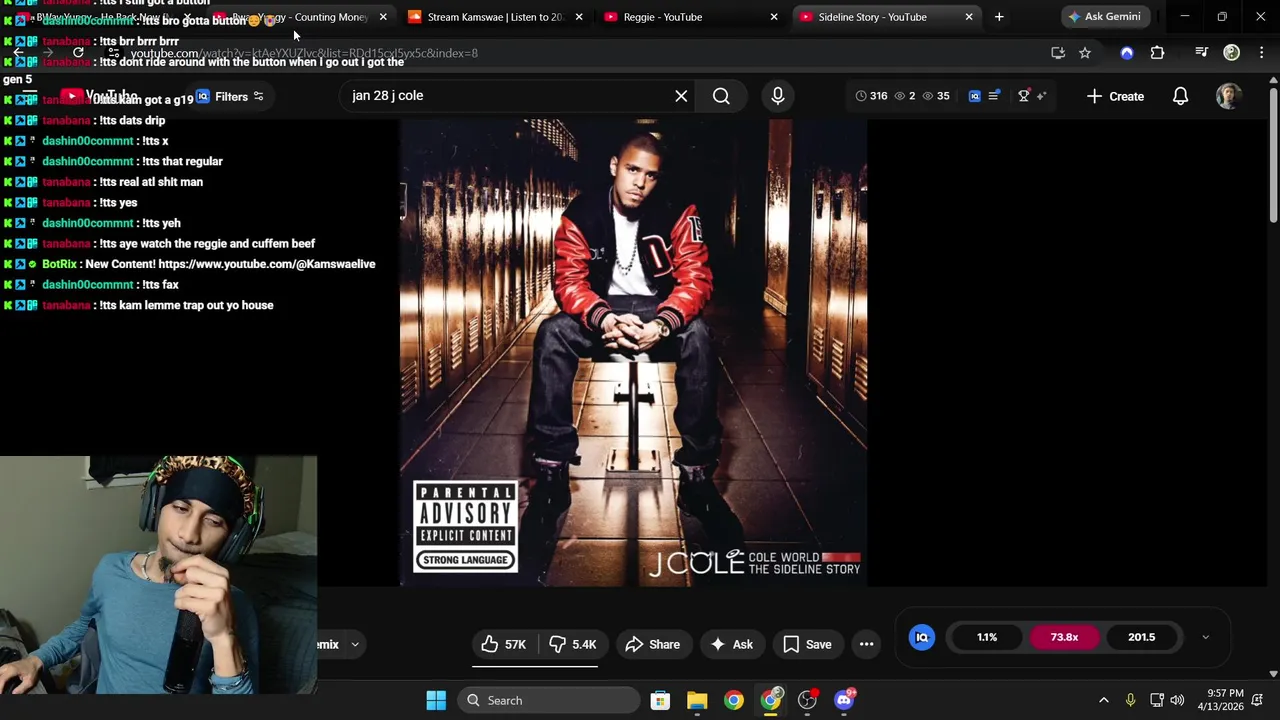The image size is (1280, 720).
Task: Save the video to a playlist
Action: pos(807,645)
